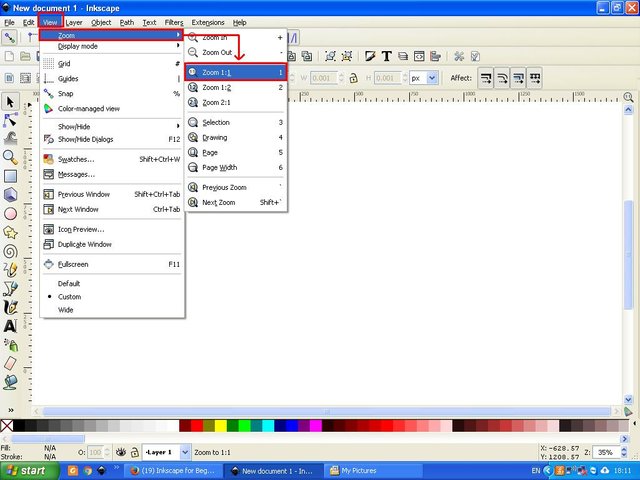Viewport: 640px width, 480px height.
Task: Select the 3D Box tool
Action: [10, 195]
